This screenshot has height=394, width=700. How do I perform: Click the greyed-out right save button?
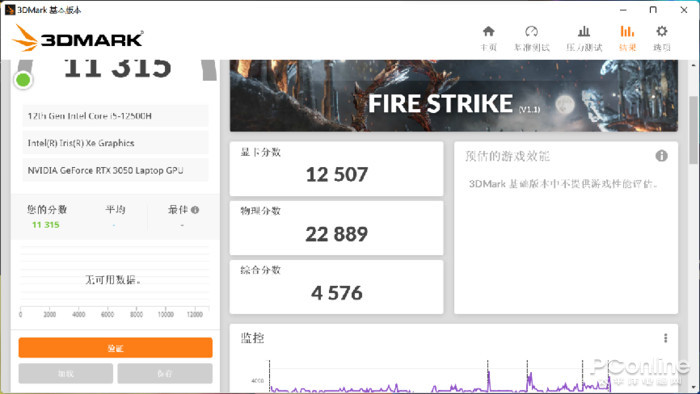click(x=165, y=373)
